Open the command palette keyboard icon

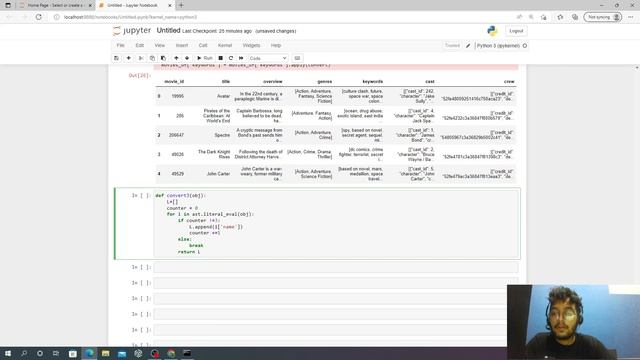[297, 58]
